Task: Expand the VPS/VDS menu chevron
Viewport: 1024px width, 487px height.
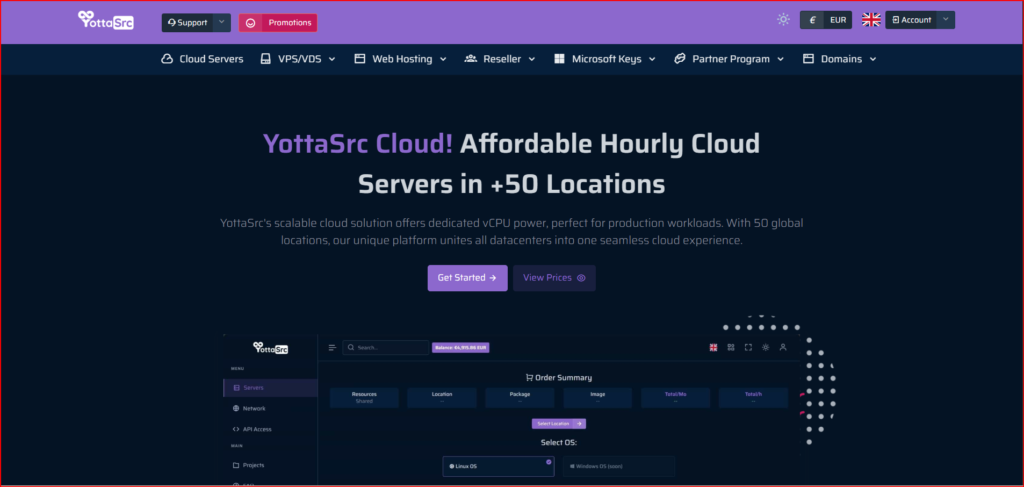Action: coord(331,59)
